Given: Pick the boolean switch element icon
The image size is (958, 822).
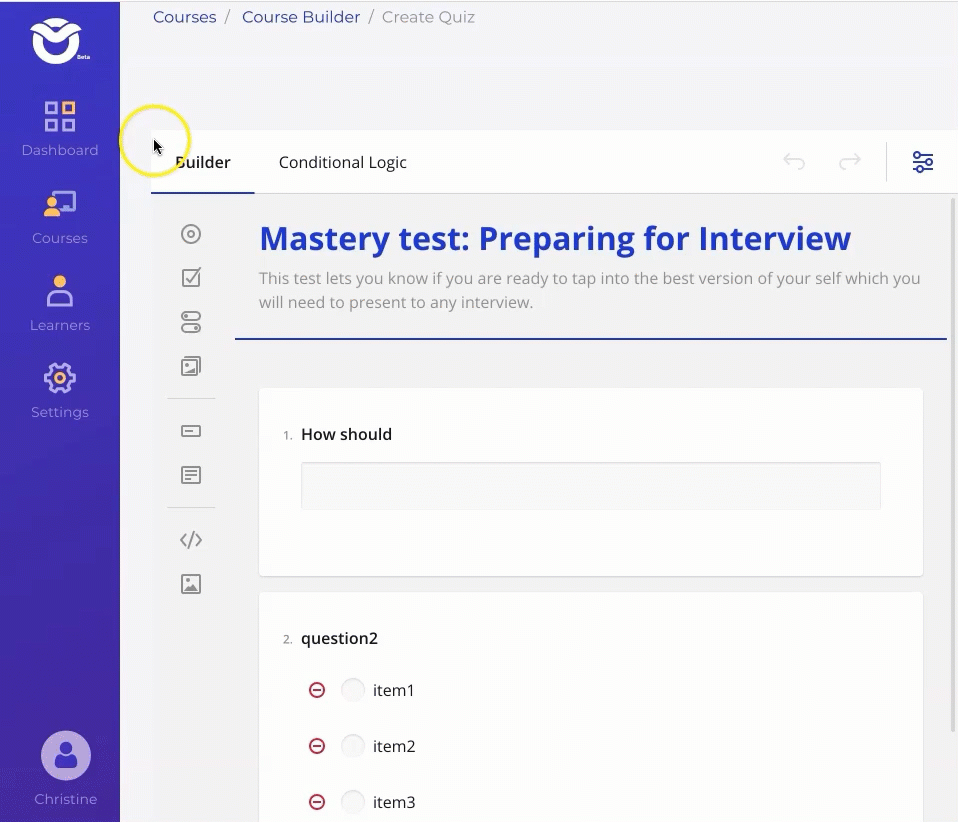Looking at the screenshot, I should [x=191, y=322].
